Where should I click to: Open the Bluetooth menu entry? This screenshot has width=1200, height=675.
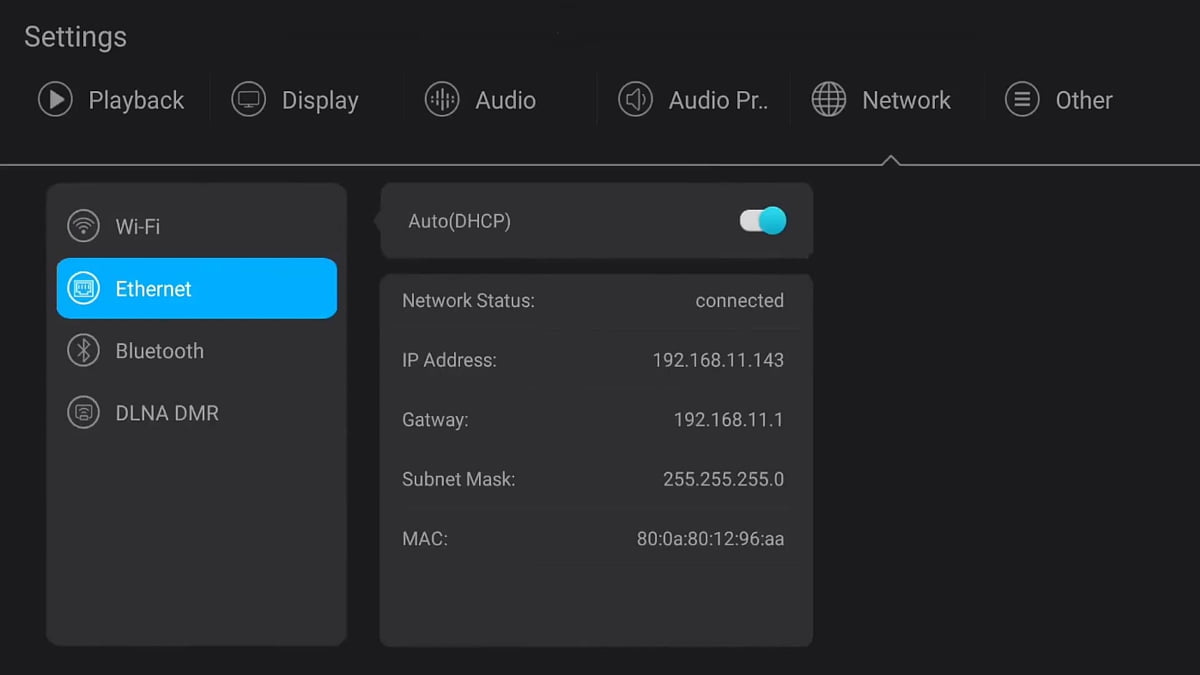point(160,351)
